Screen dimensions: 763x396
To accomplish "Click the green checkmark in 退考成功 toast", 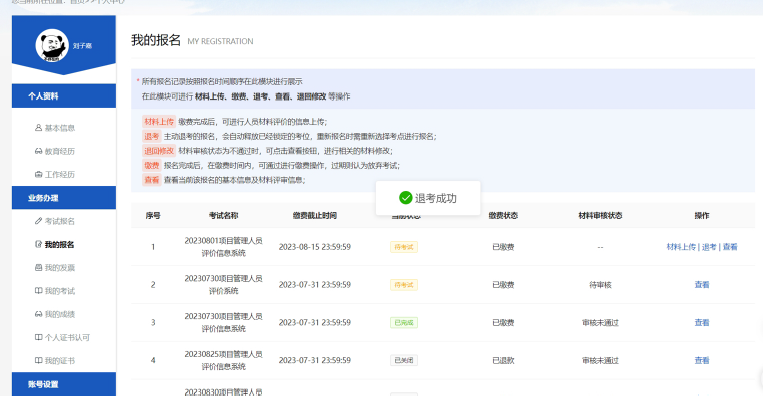I will click(x=405, y=198).
